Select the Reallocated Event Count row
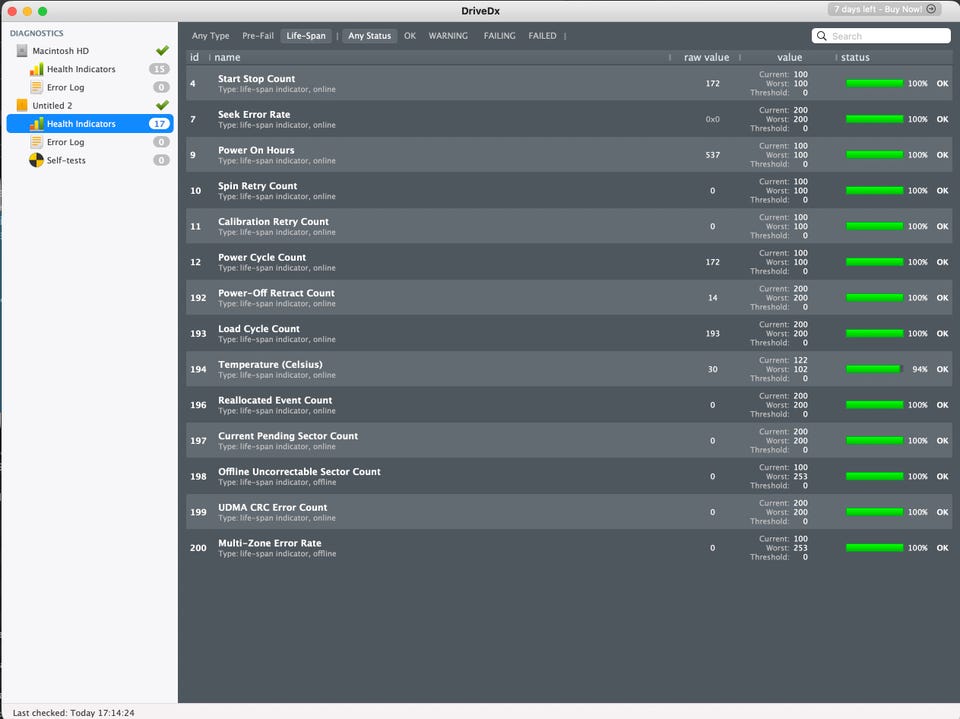The width and height of the screenshot is (960, 719). point(569,405)
